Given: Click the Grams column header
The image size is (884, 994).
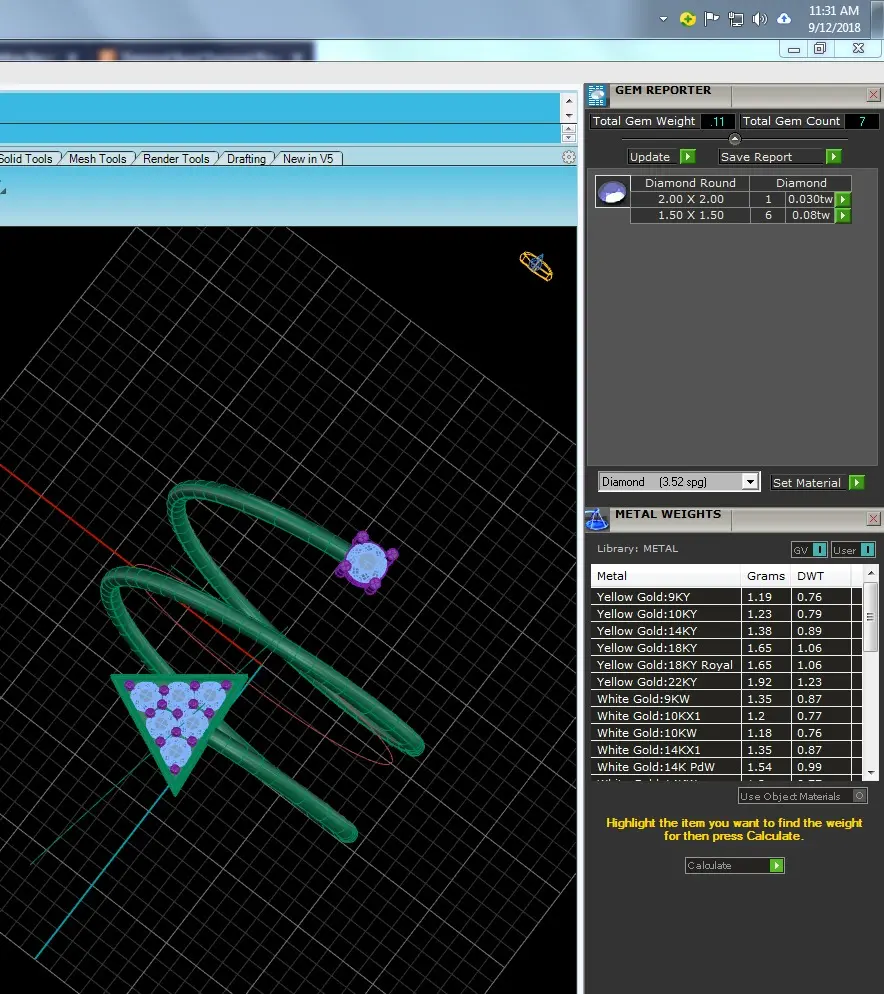Looking at the screenshot, I should [766, 576].
